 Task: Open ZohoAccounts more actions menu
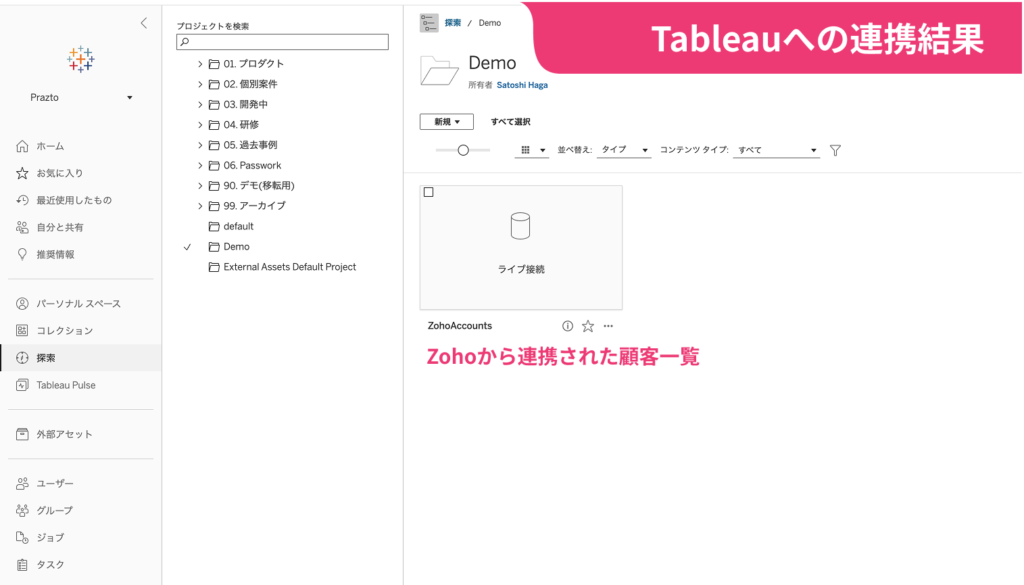coord(608,326)
